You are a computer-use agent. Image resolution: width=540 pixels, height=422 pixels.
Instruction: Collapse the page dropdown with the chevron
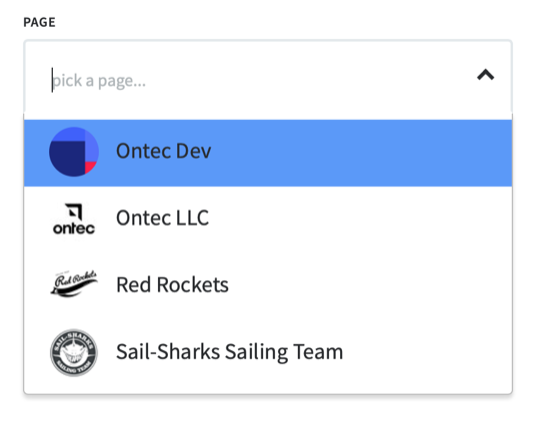coord(486,75)
